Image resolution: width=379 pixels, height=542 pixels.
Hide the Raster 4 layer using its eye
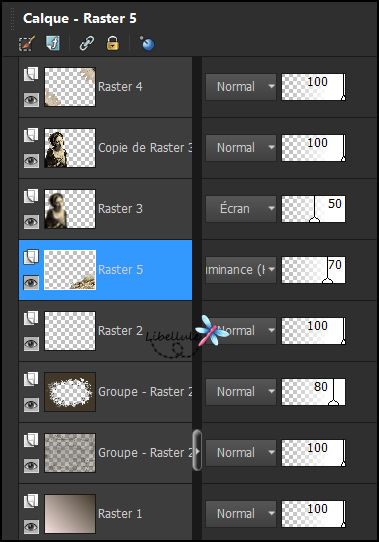[x=31, y=100]
